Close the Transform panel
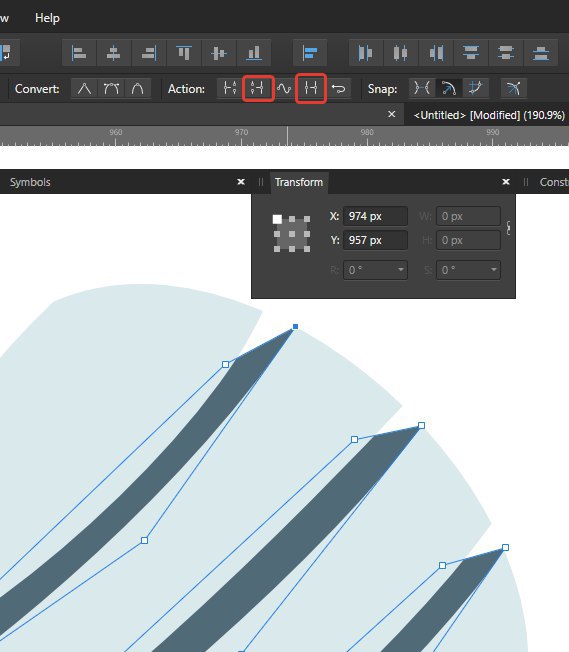 pos(506,182)
